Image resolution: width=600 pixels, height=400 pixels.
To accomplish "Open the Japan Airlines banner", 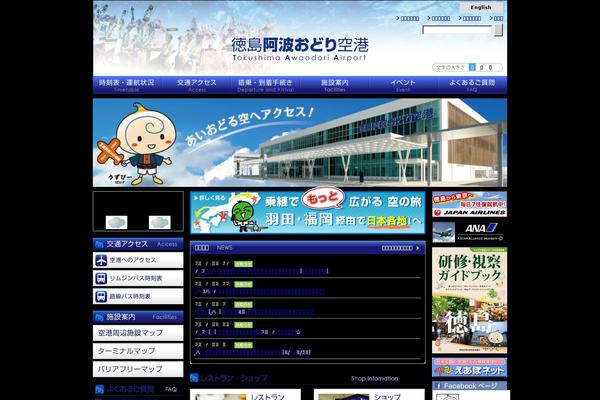I will click(470, 204).
